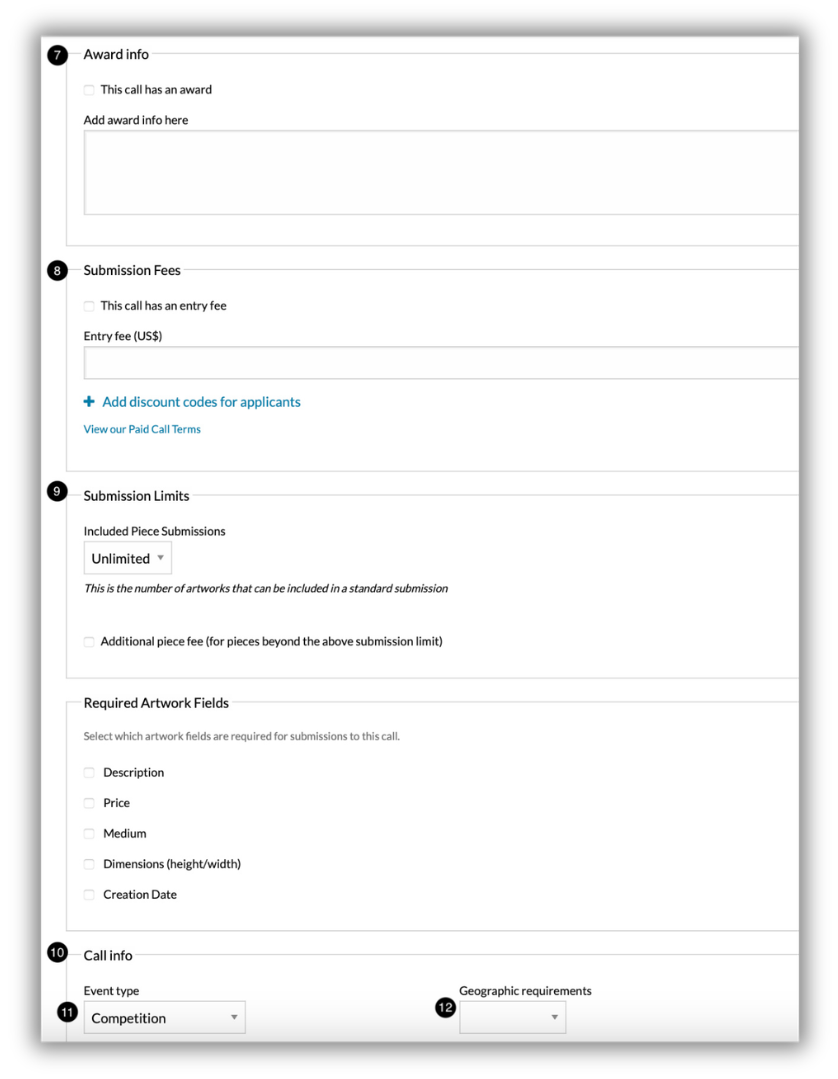Mark Medium as a required artwork field
This screenshot has height=1079, width=838.
(x=89, y=834)
